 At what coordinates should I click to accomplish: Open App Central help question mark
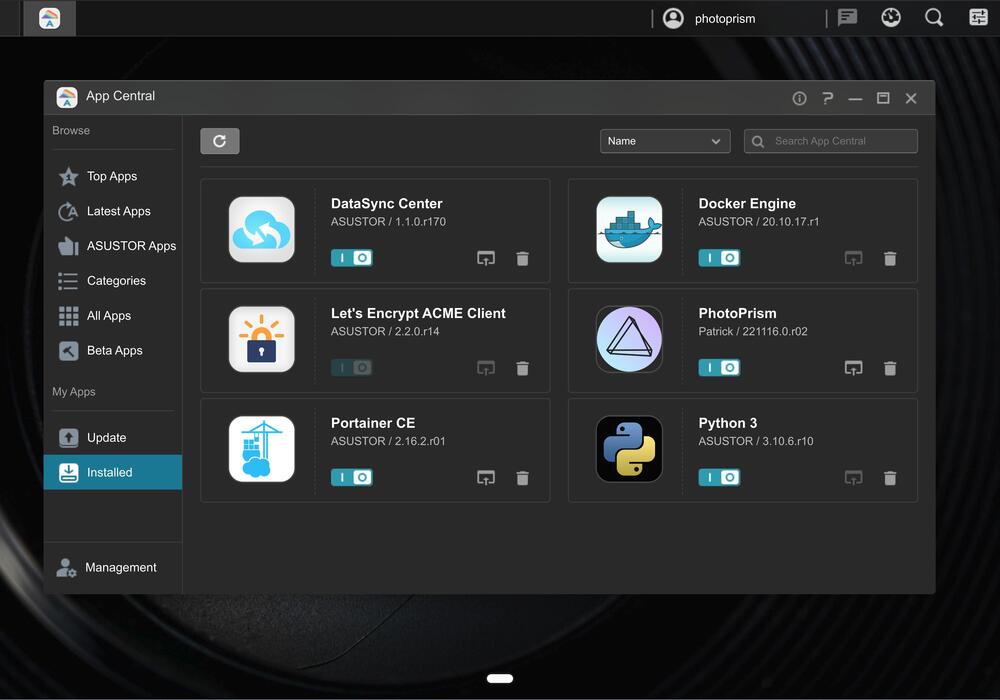(827, 98)
